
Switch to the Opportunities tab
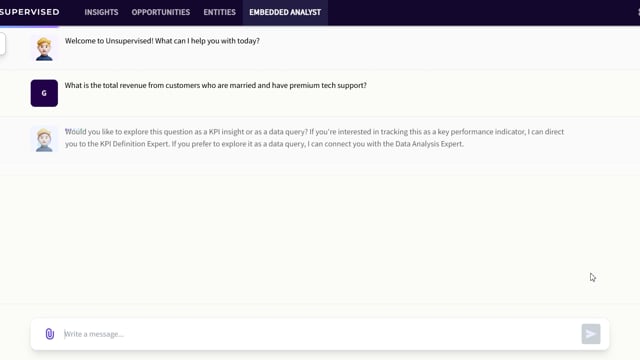pos(160,12)
